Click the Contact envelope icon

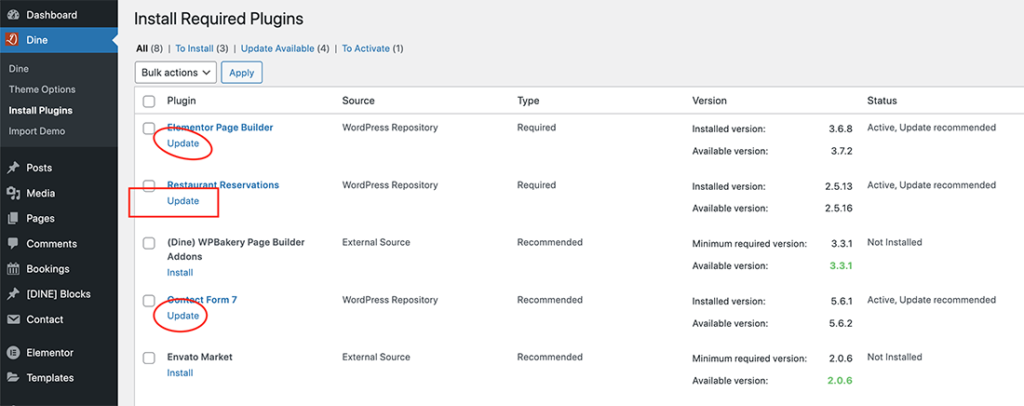click(x=12, y=319)
